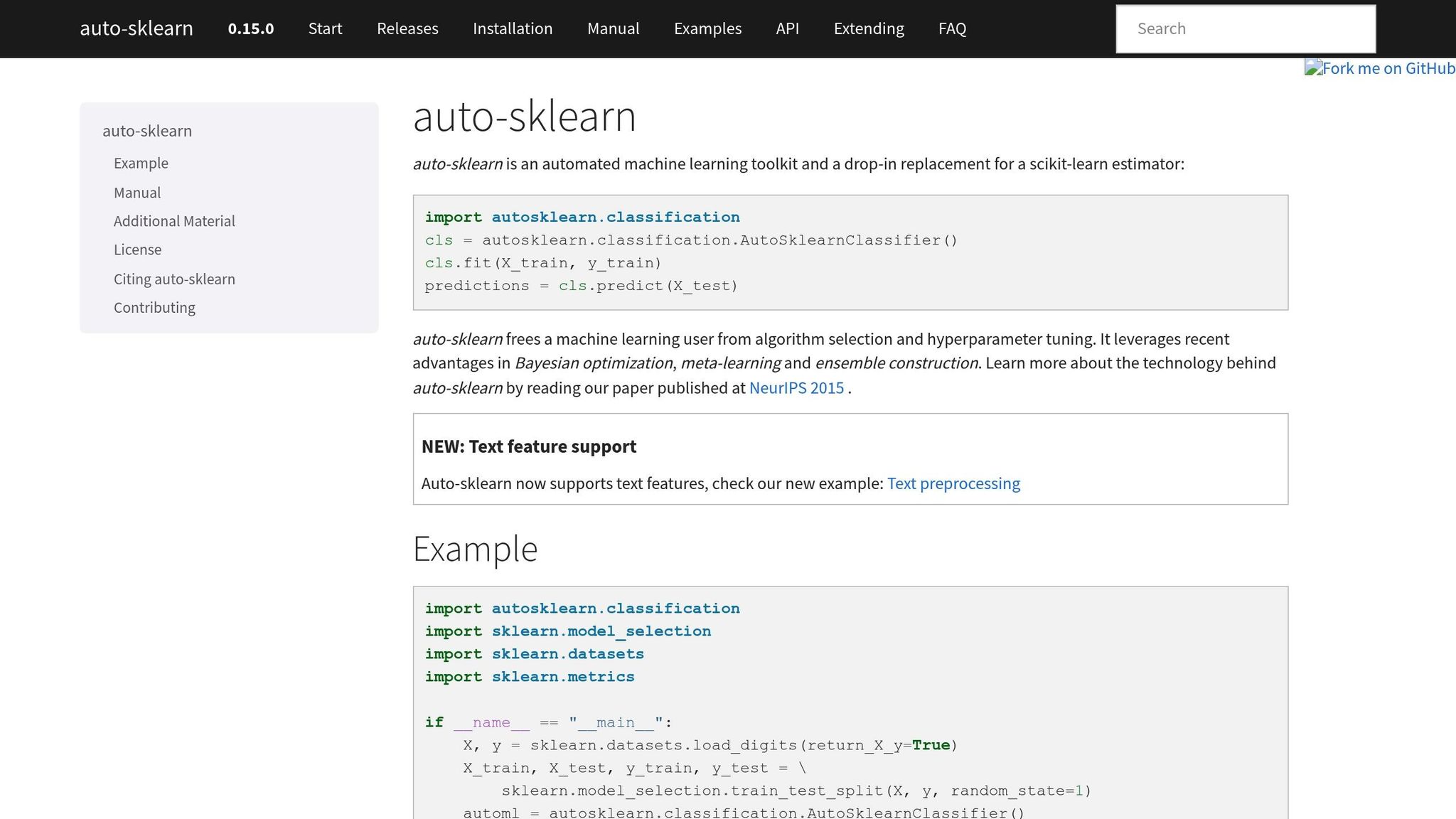Image resolution: width=1456 pixels, height=819 pixels.
Task: Jump to License in sidebar
Action: click(x=137, y=250)
